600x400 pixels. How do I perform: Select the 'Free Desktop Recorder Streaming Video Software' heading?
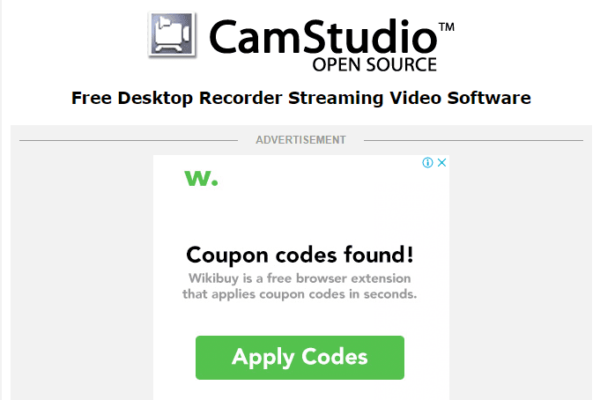pos(301,98)
